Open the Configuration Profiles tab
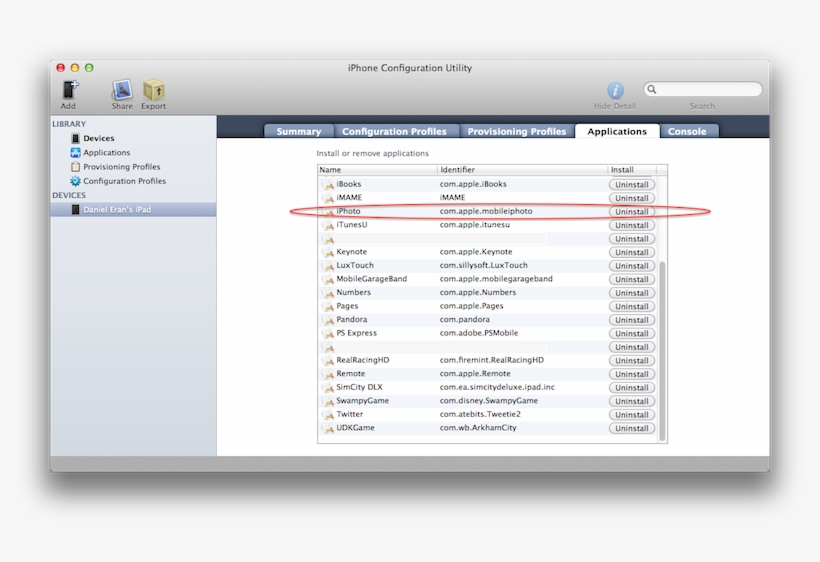 coord(395,131)
